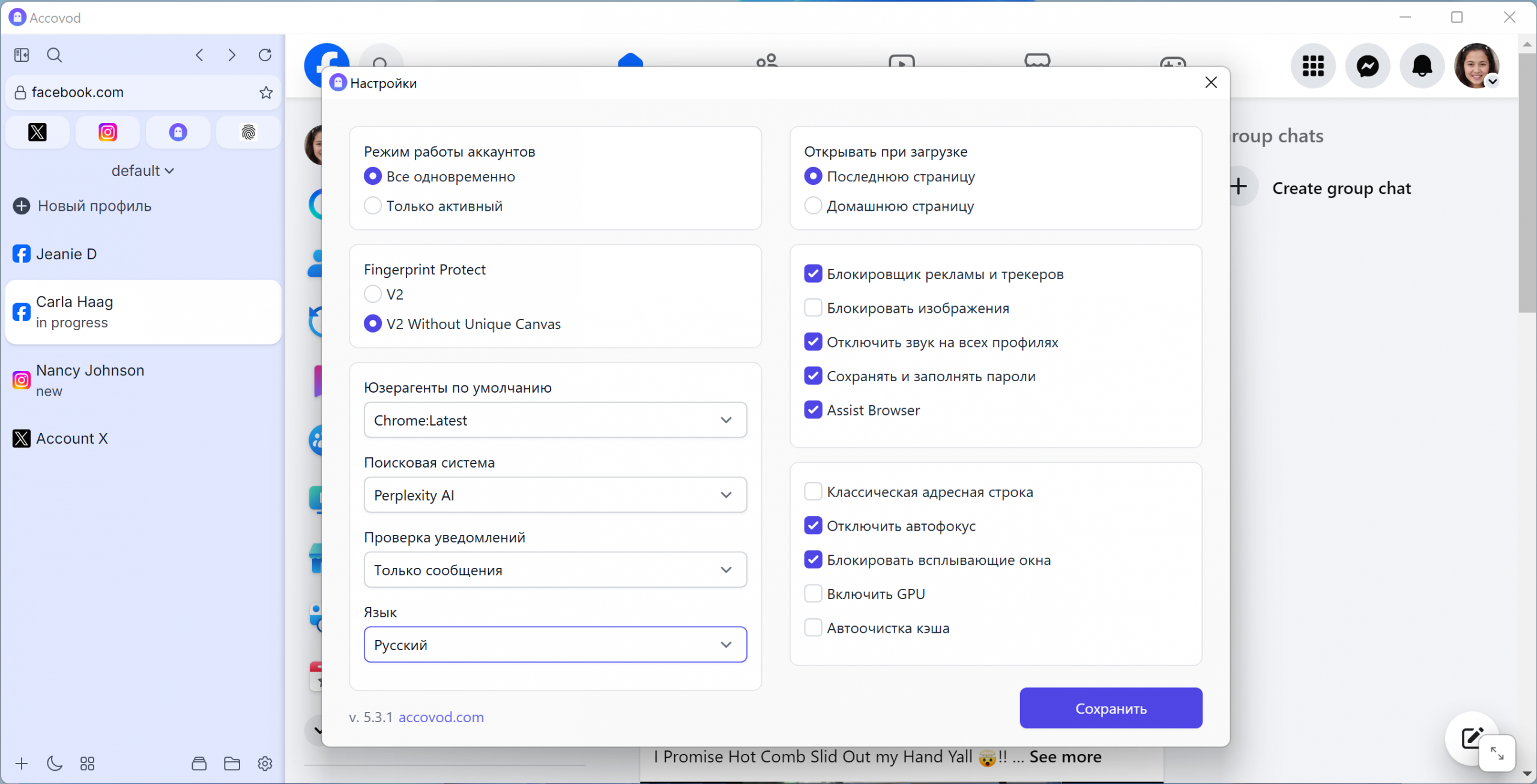Switch to dark mode with the moon icon
The width and height of the screenshot is (1537, 784).
(x=55, y=764)
